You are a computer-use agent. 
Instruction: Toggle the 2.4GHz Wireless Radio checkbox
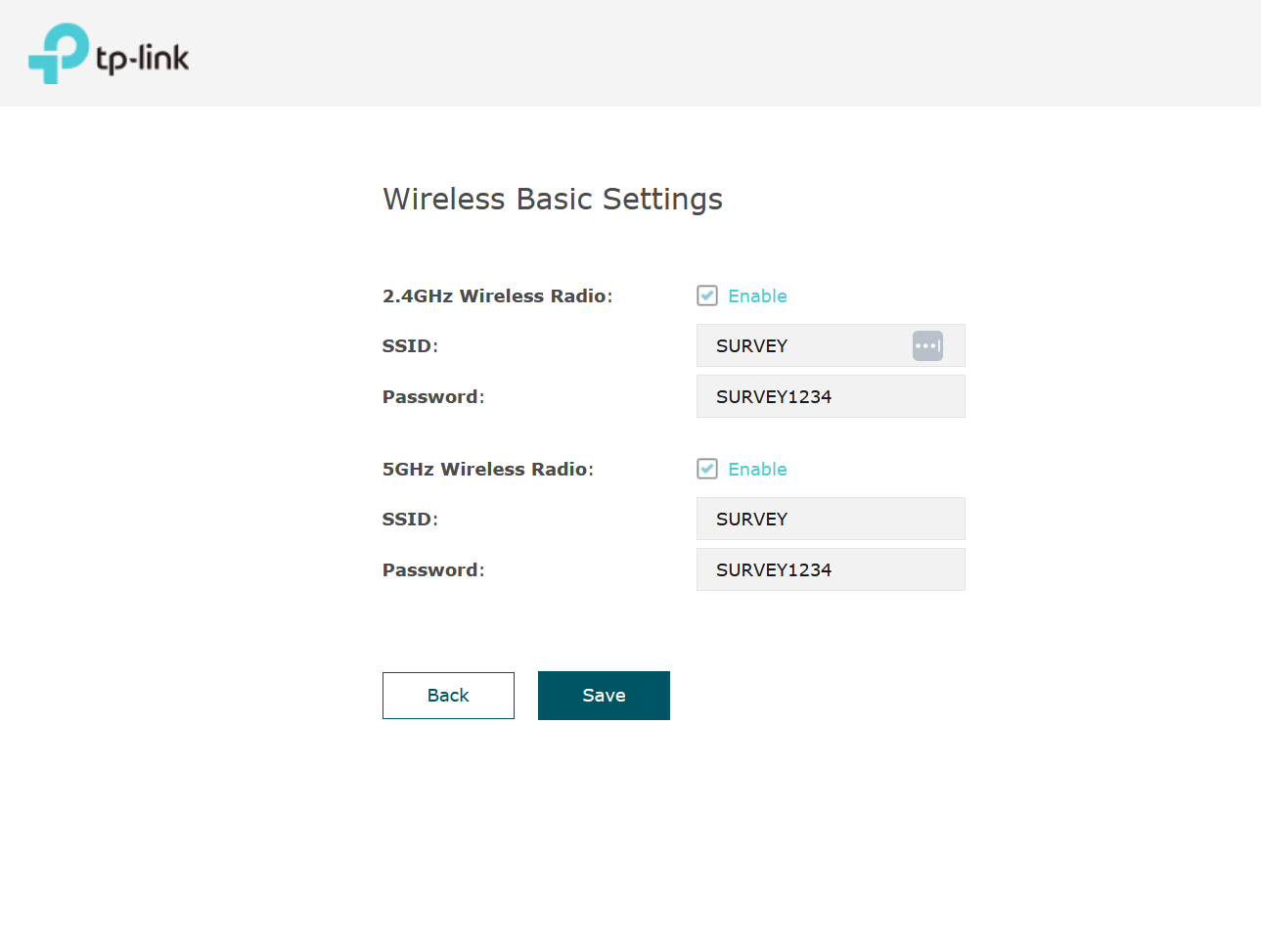click(x=707, y=295)
